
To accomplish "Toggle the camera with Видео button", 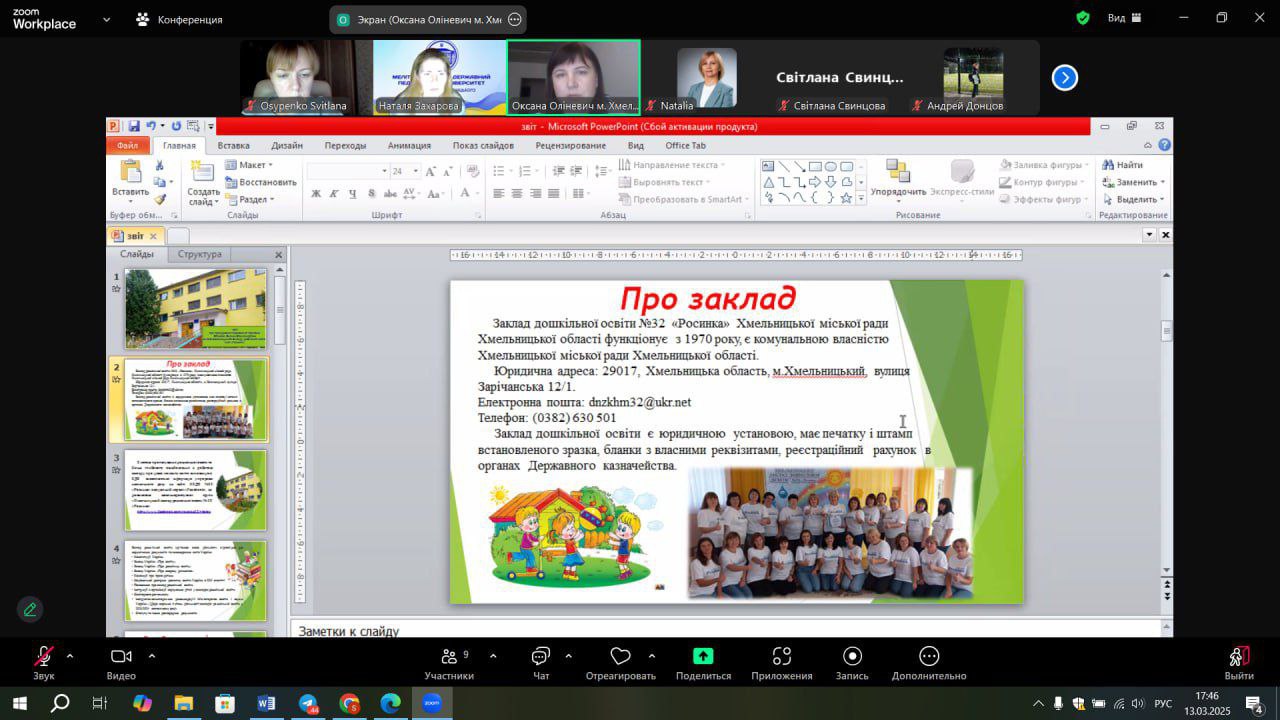I will (121, 657).
